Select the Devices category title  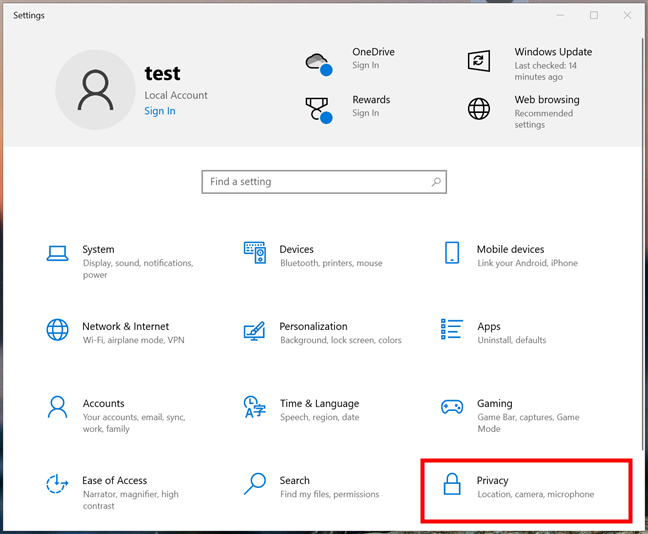point(296,249)
